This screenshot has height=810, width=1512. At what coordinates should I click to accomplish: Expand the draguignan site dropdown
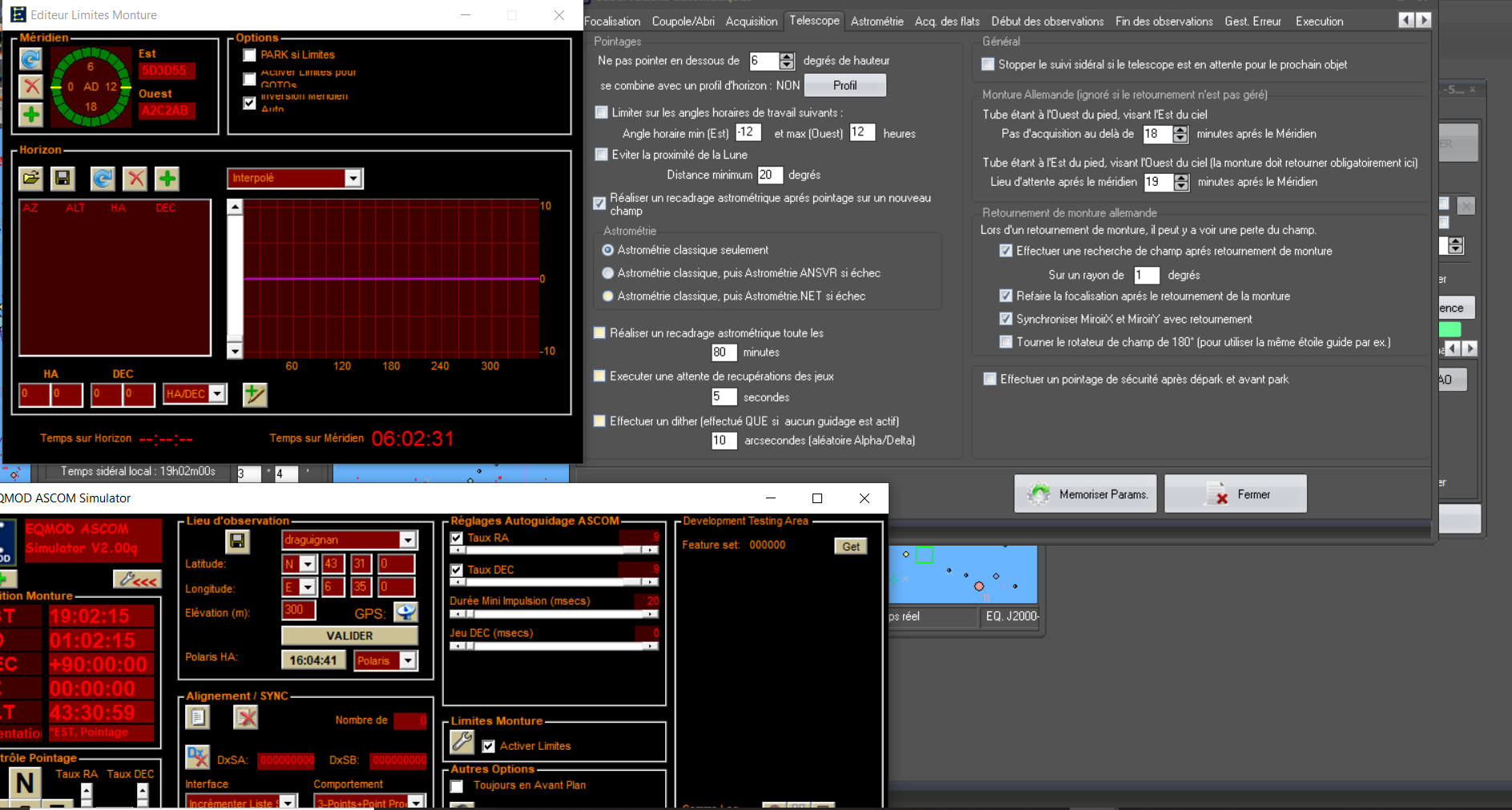[408, 540]
